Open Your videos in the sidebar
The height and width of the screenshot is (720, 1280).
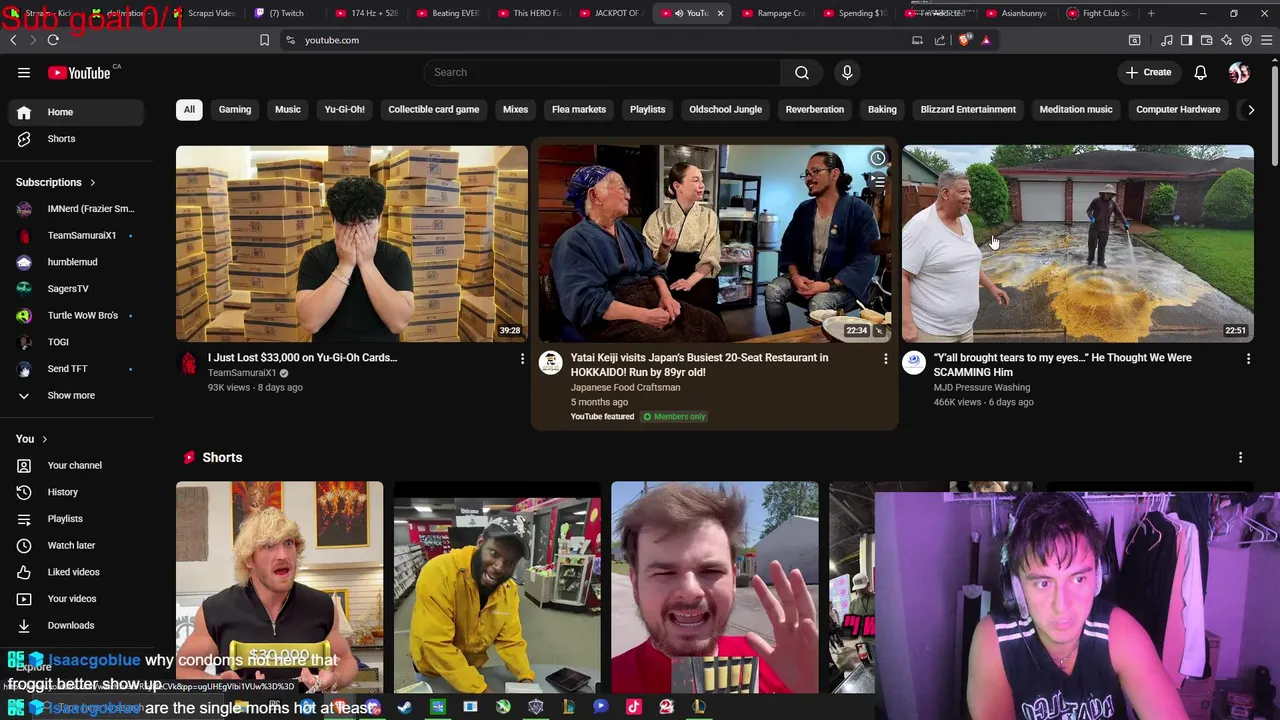(76, 599)
